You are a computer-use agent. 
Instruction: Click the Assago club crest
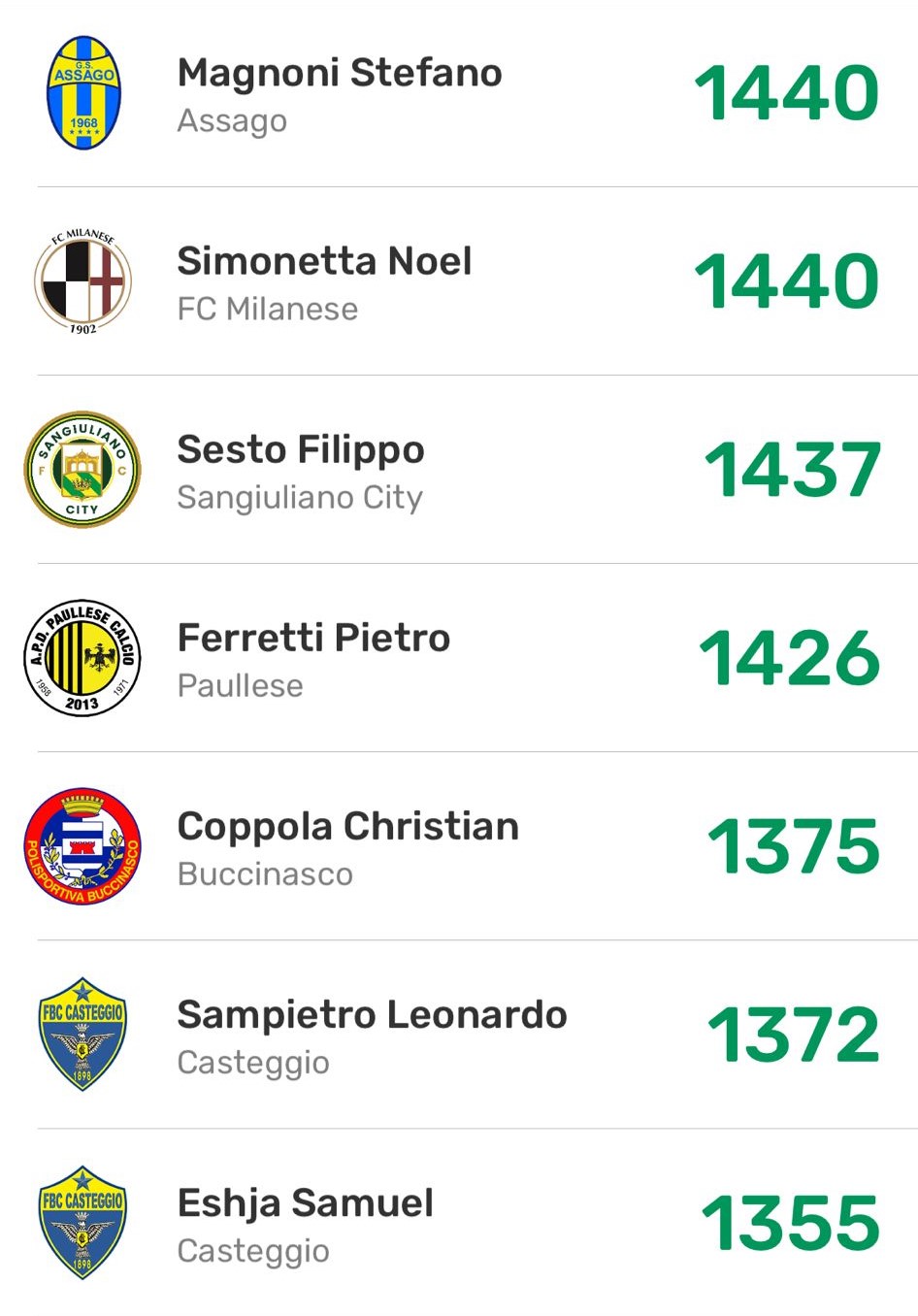coord(83,93)
